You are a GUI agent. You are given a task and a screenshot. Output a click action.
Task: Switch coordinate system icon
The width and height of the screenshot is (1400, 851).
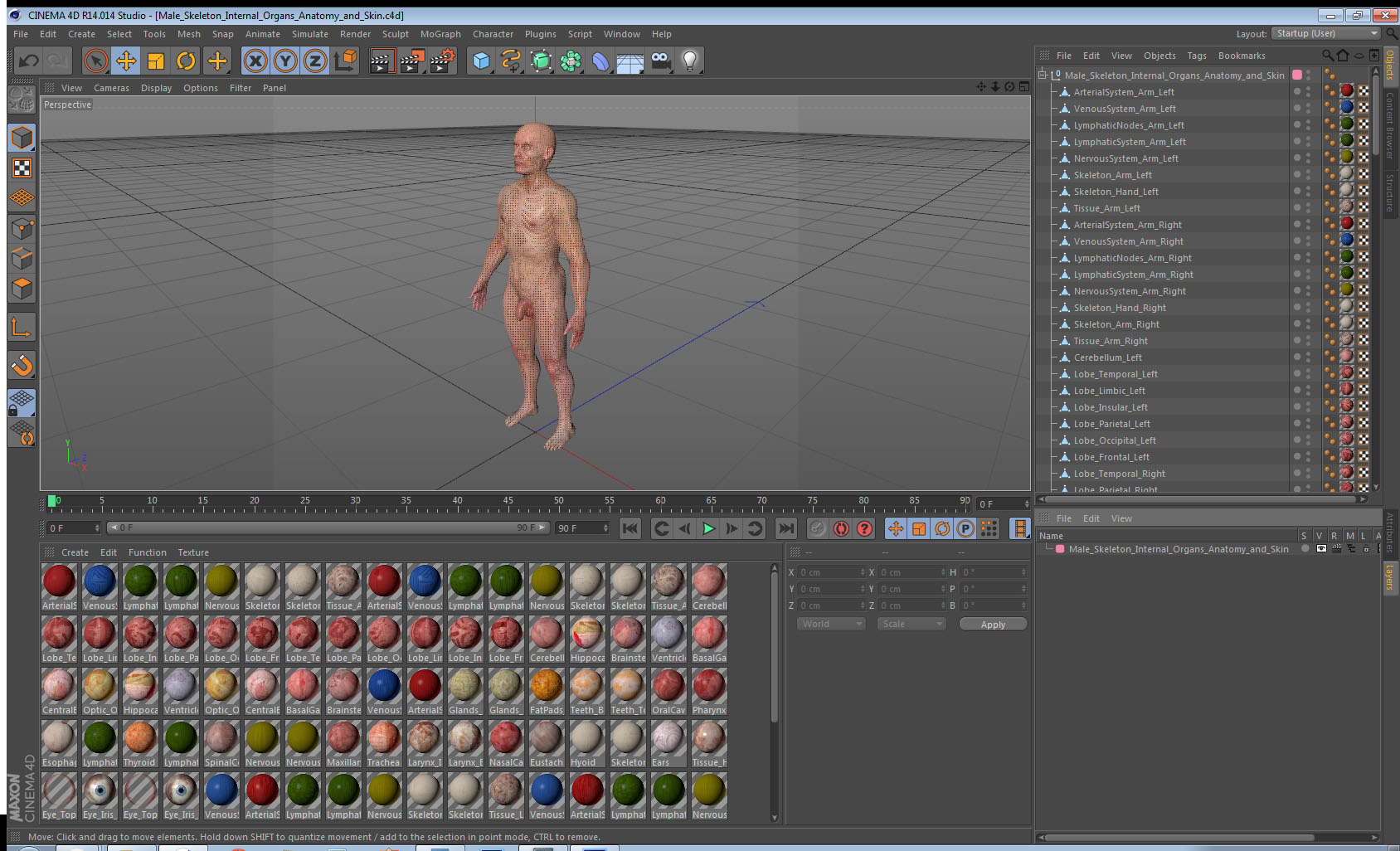point(345,61)
